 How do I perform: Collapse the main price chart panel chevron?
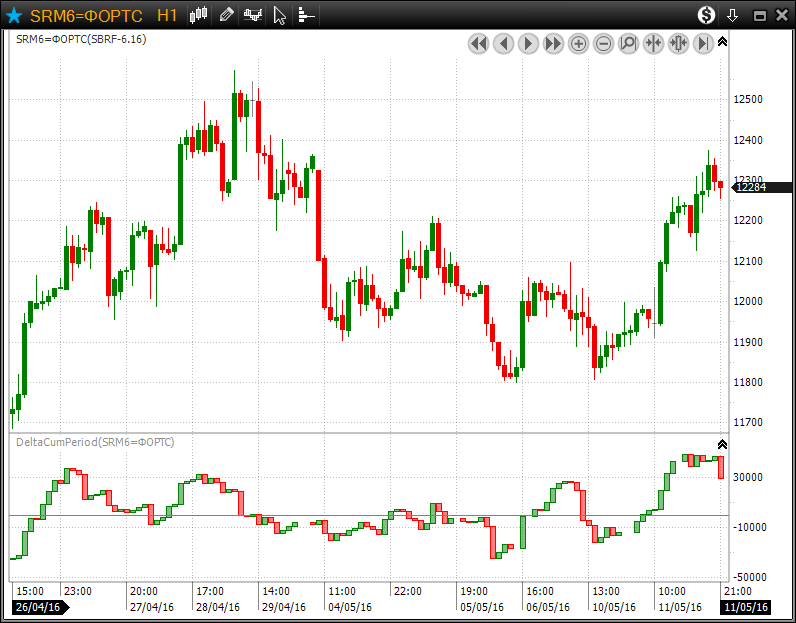(x=723, y=42)
